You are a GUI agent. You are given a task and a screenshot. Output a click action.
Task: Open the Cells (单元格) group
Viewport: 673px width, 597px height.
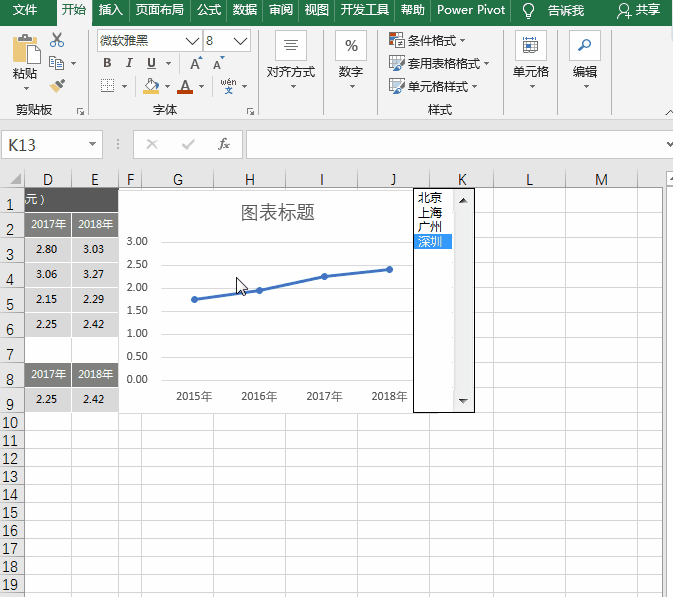531,60
